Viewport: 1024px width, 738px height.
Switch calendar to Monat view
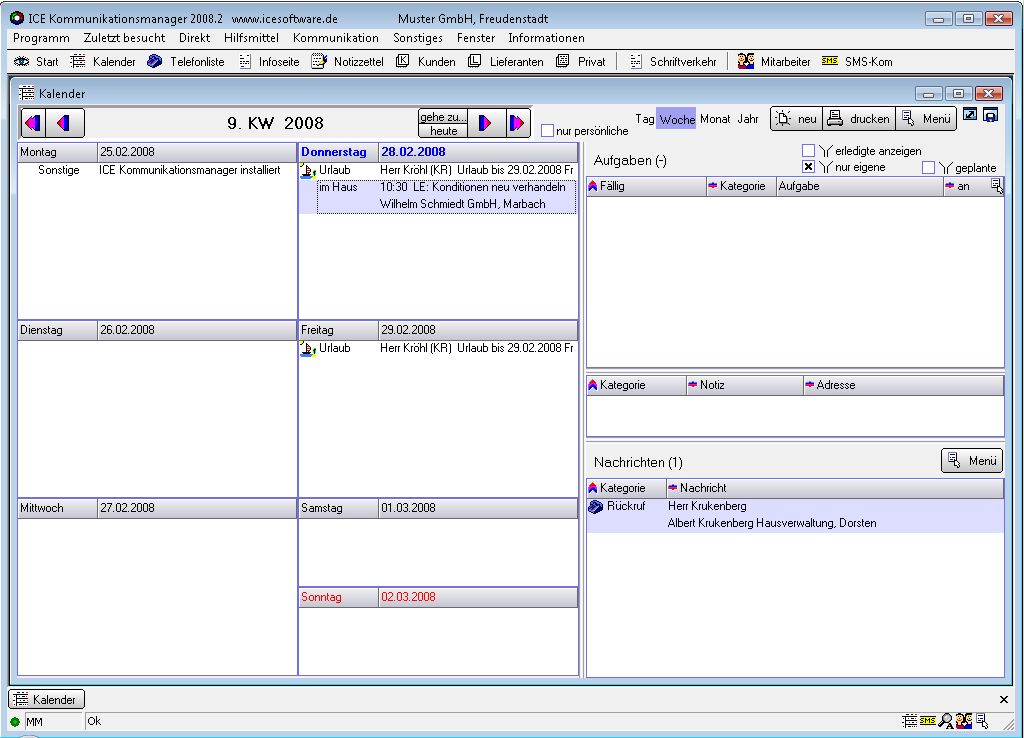715,119
